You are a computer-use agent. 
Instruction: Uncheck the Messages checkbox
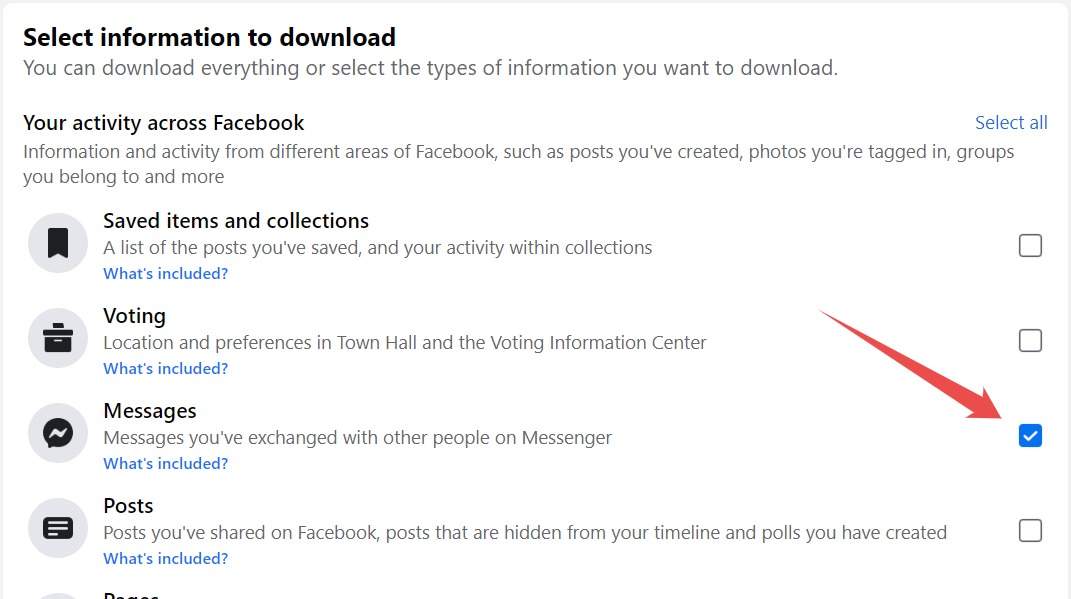1030,435
